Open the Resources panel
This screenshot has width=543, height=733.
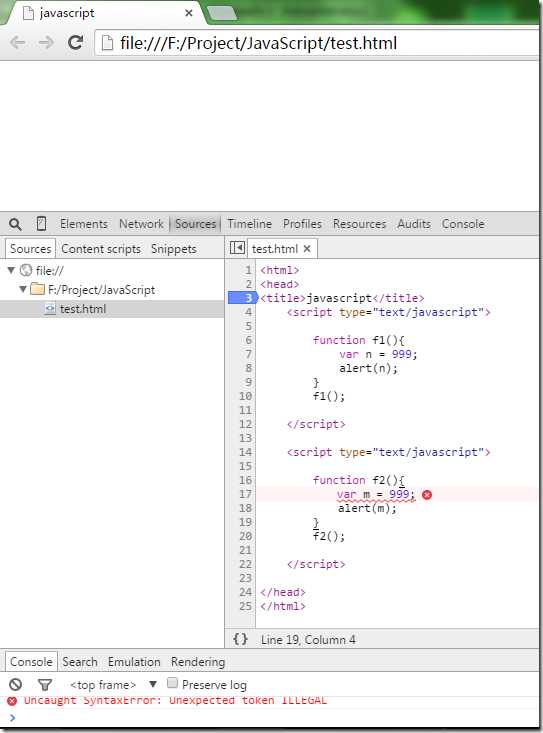pos(359,224)
